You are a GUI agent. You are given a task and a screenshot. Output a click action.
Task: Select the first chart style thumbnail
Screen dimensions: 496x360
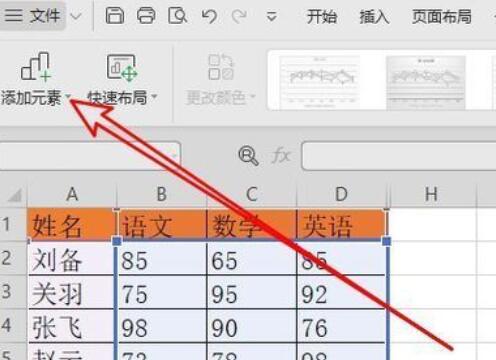pos(319,82)
